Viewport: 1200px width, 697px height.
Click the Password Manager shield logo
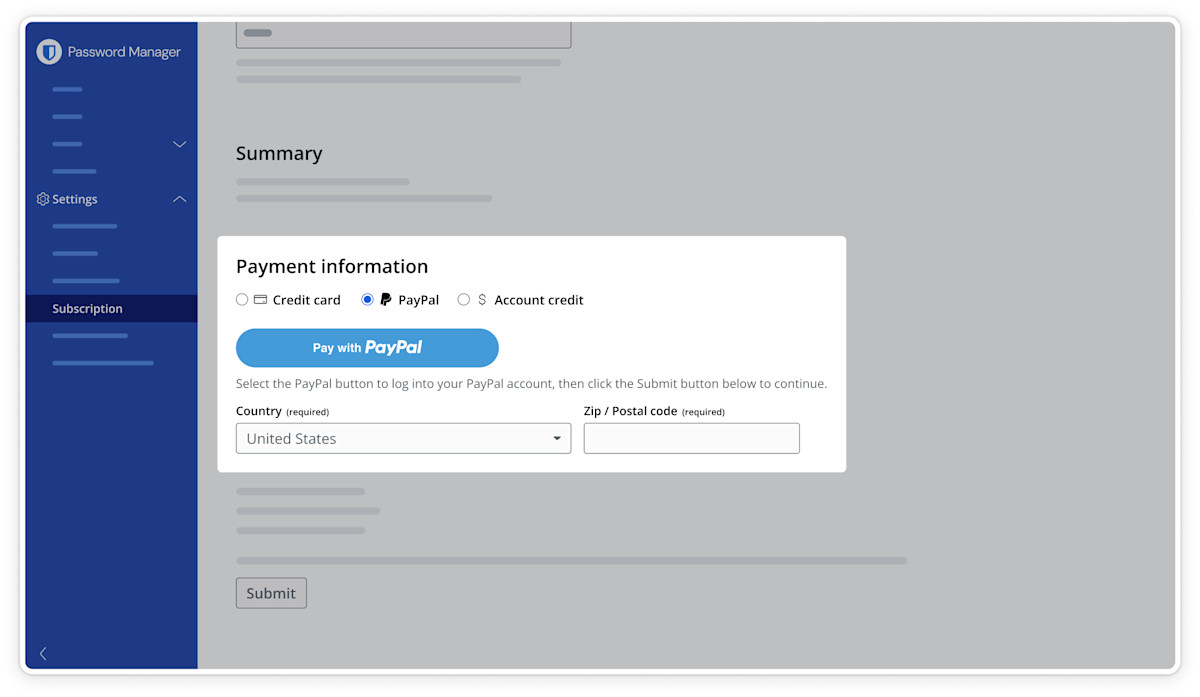[x=49, y=52]
